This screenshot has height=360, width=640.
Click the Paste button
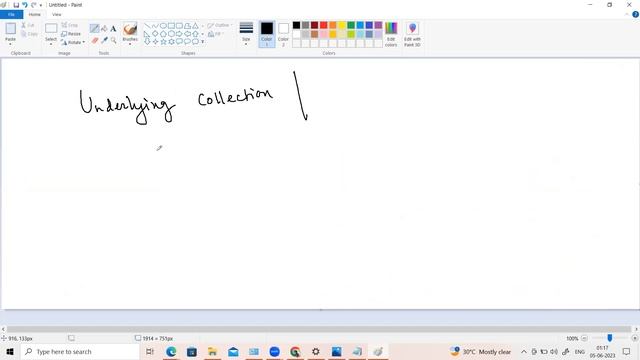(11, 29)
